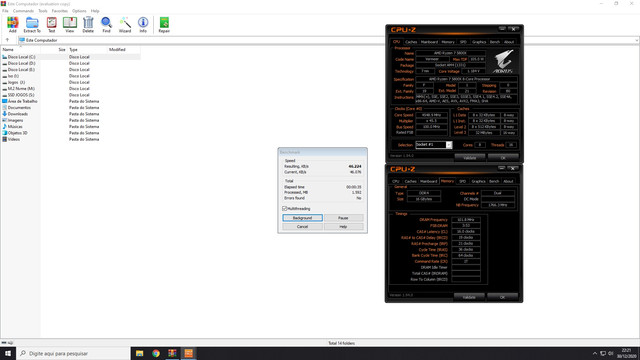
Task: Open Chrome from the taskbar
Action: click(156, 353)
